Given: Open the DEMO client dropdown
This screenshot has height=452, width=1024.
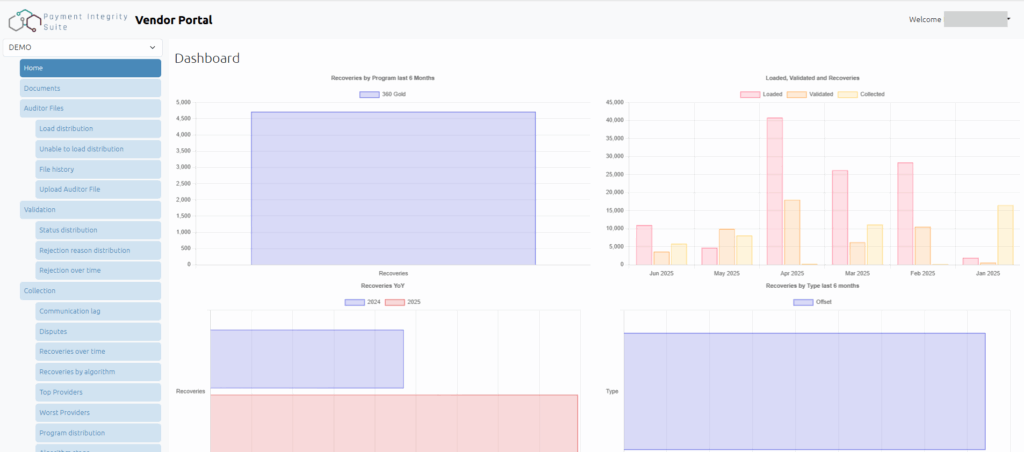Looking at the screenshot, I should [83, 47].
